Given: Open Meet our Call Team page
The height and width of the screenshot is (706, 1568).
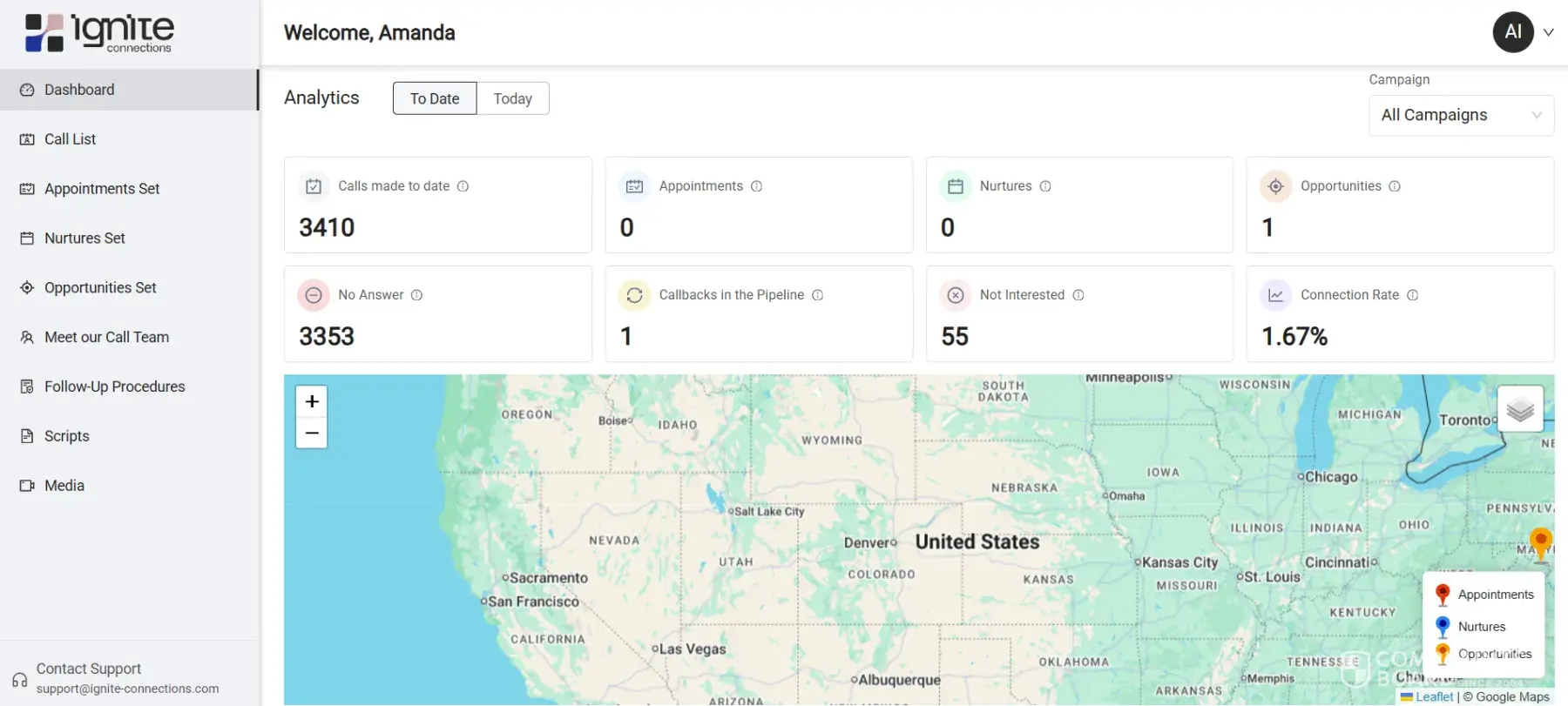Looking at the screenshot, I should pos(106,337).
